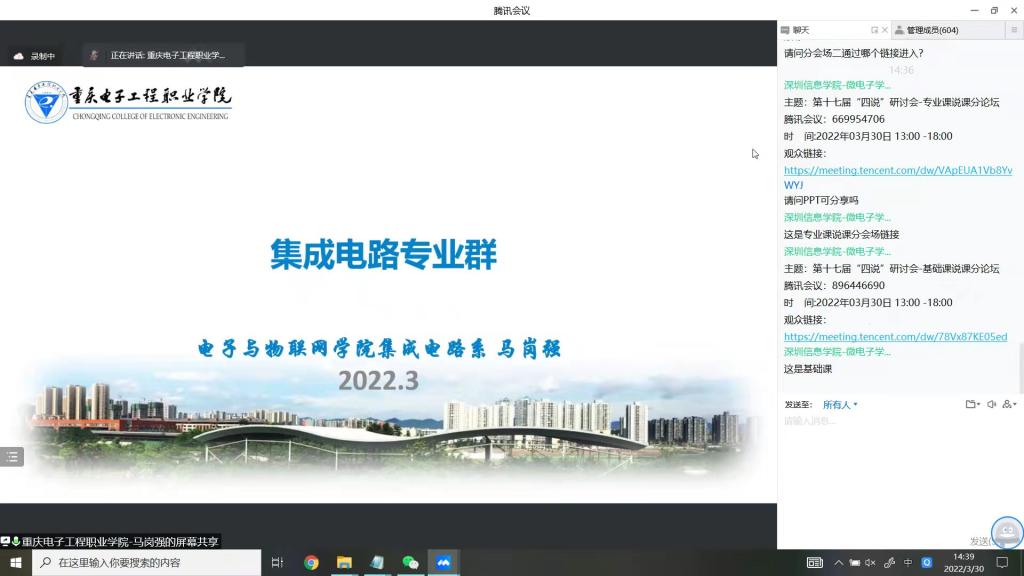Image resolution: width=1024 pixels, height=576 pixels.
Task: Pop out the chat panel window
Action: (874, 30)
